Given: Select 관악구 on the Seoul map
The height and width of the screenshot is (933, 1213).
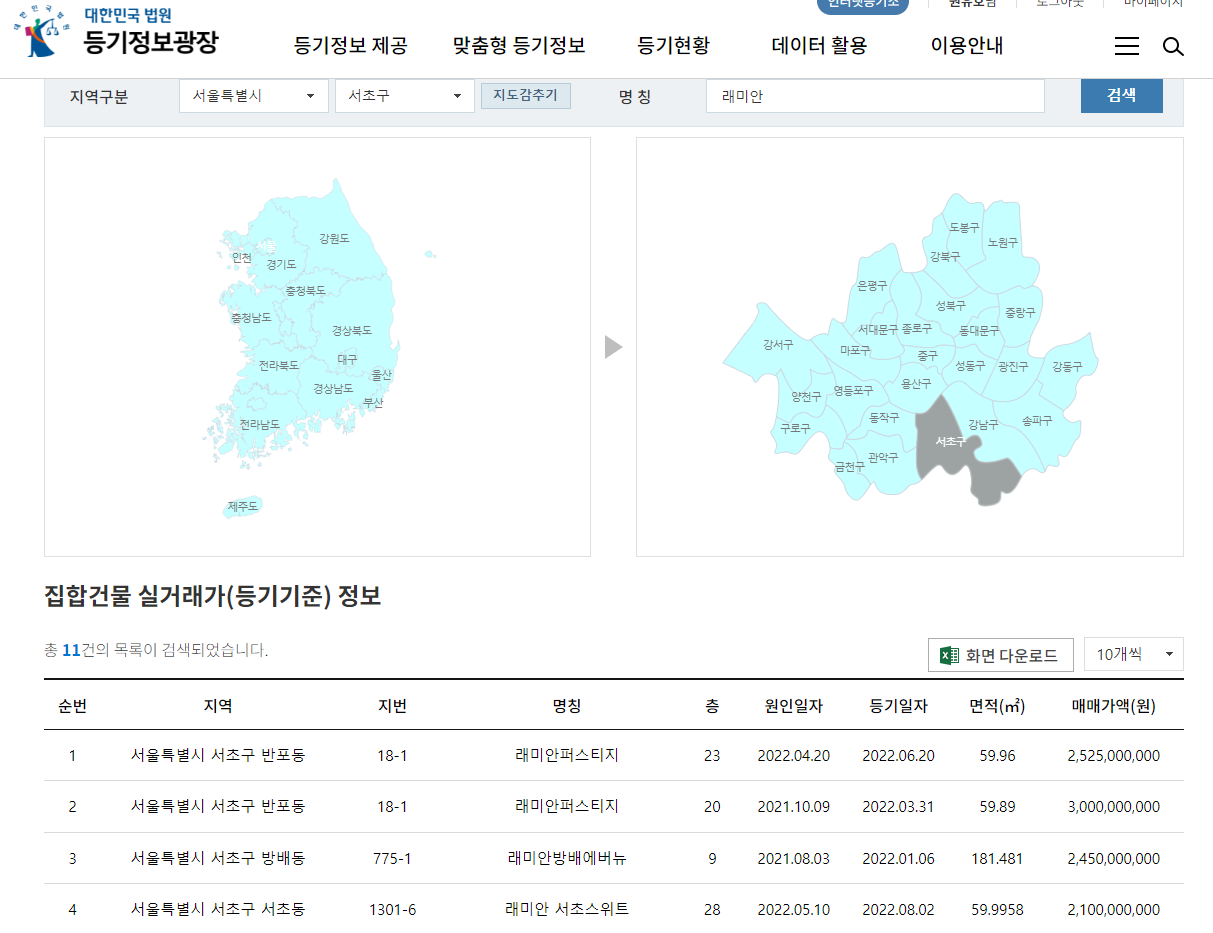Looking at the screenshot, I should (883, 458).
